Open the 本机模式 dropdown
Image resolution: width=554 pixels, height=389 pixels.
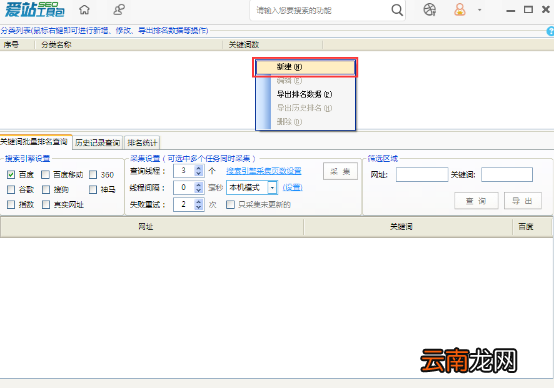coord(272,188)
